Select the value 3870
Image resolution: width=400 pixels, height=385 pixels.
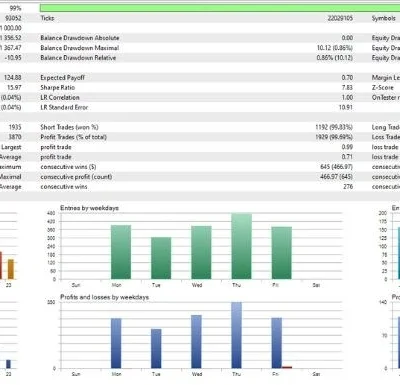tap(15, 137)
